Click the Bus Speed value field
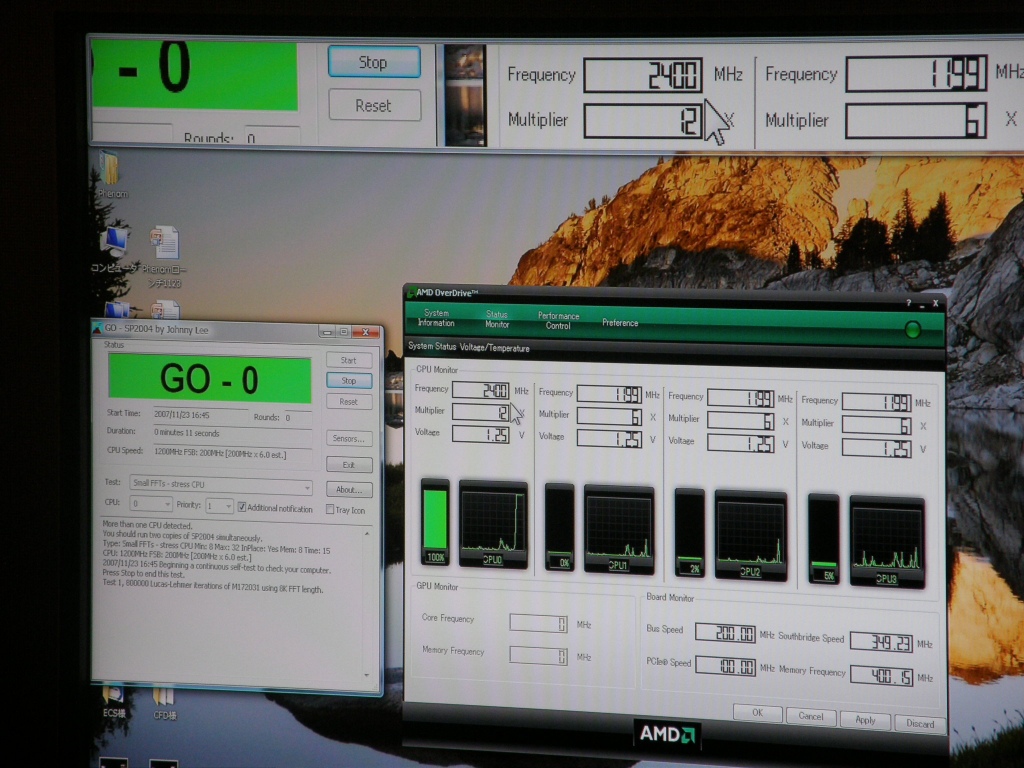 click(725, 633)
